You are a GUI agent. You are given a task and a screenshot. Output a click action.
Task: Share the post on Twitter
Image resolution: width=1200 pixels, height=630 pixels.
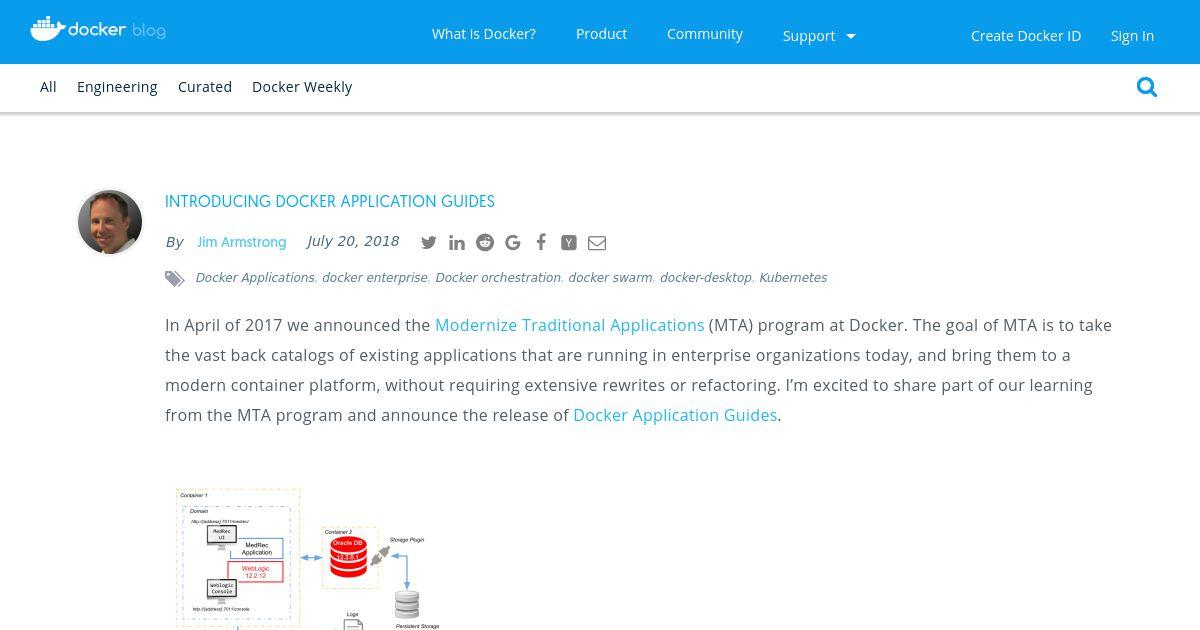click(429, 242)
